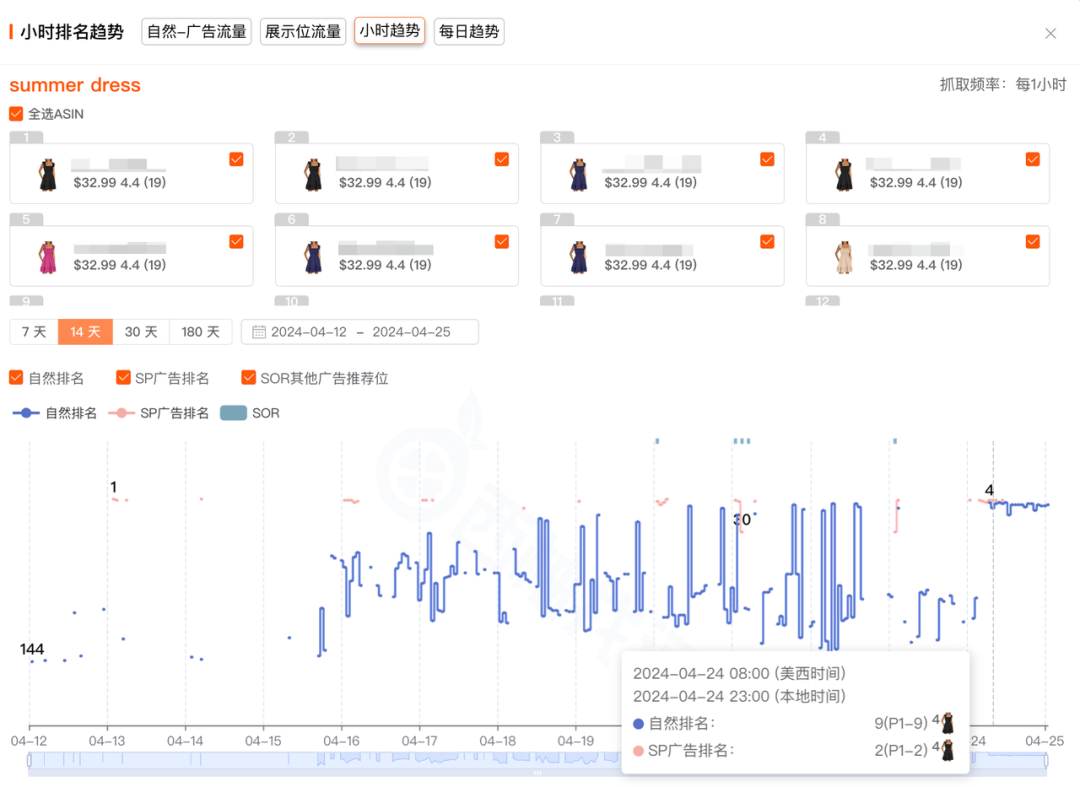Click the black dress thumbnail on card 1

(x=44, y=172)
